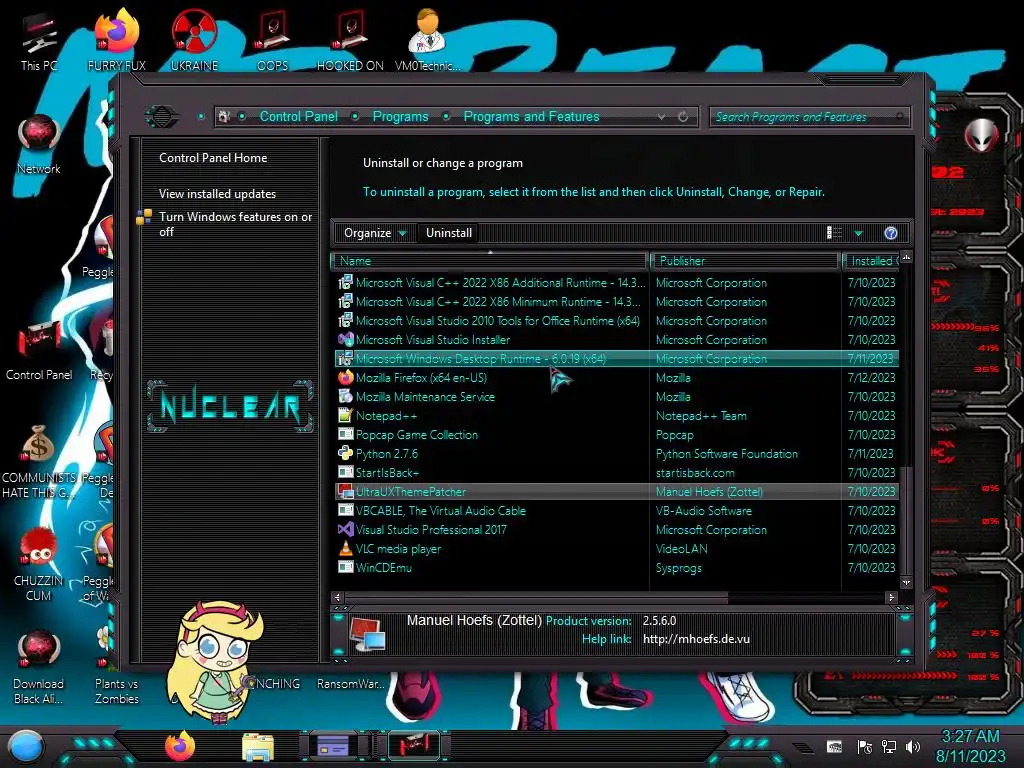This screenshot has height=768, width=1024.
Task: Open Turn Windows features on or off
Action: coord(236,224)
